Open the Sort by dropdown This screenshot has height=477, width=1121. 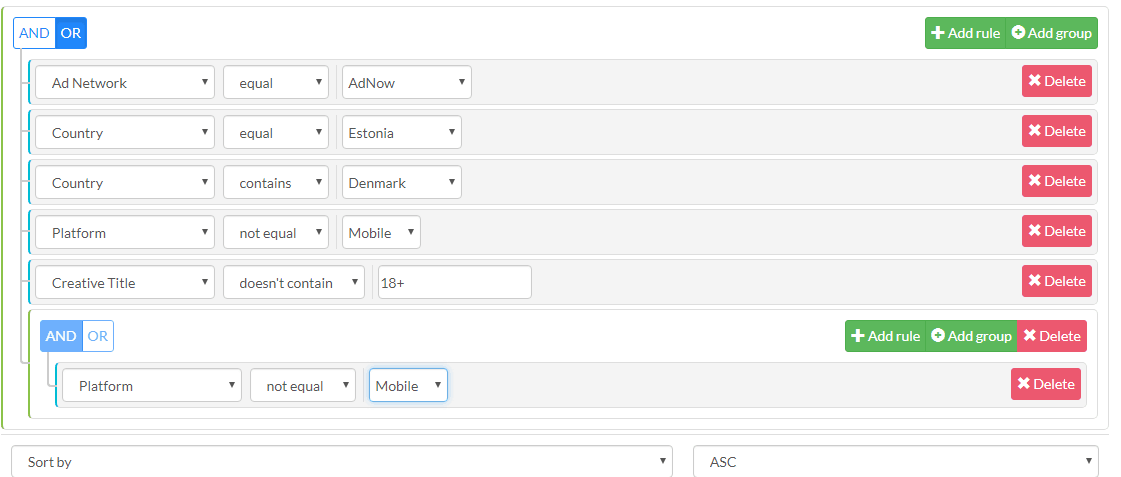tap(342, 462)
